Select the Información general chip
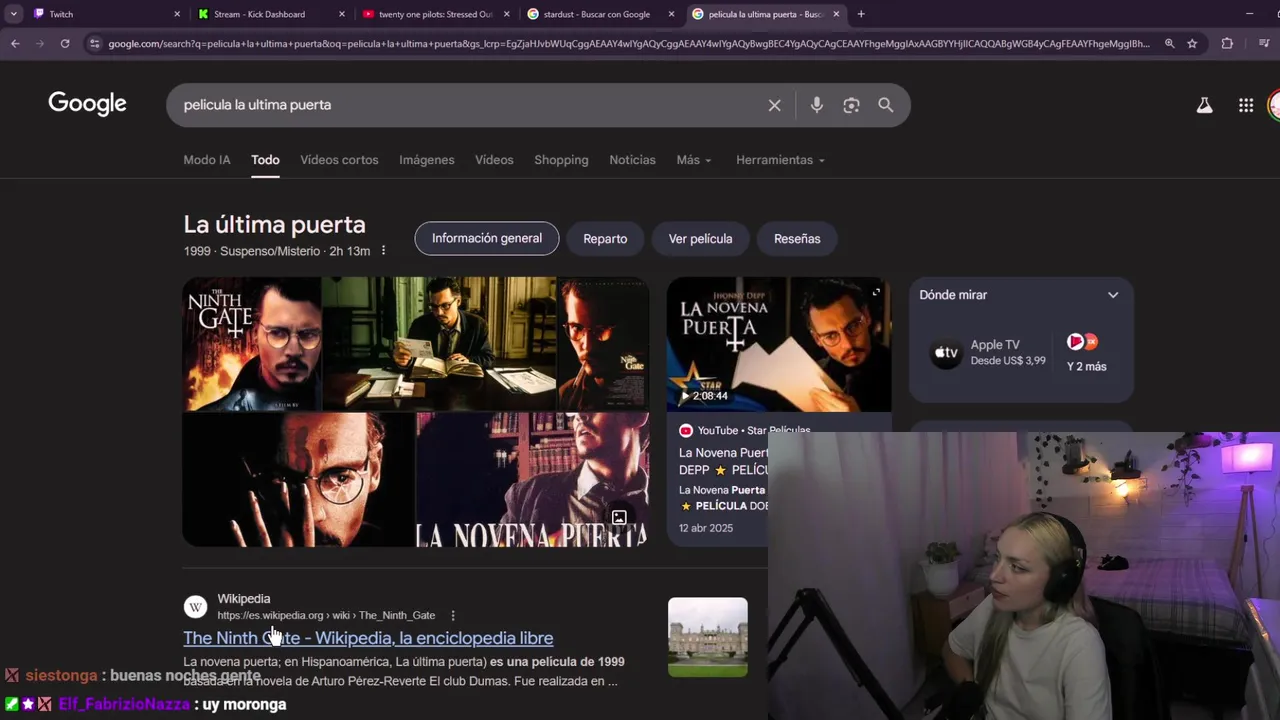 pyautogui.click(x=487, y=238)
